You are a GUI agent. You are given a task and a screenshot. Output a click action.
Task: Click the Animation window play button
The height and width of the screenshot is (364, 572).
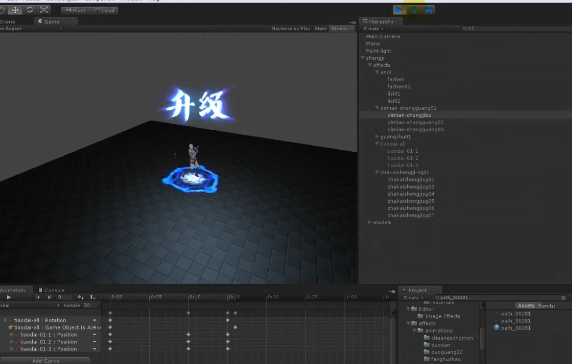click(9, 298)
